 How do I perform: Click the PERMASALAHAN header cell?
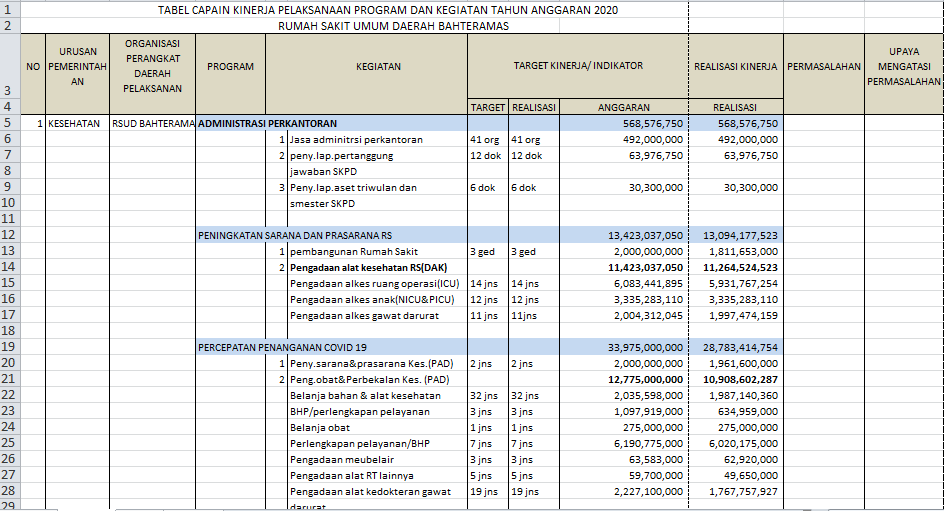pos(824,66)
